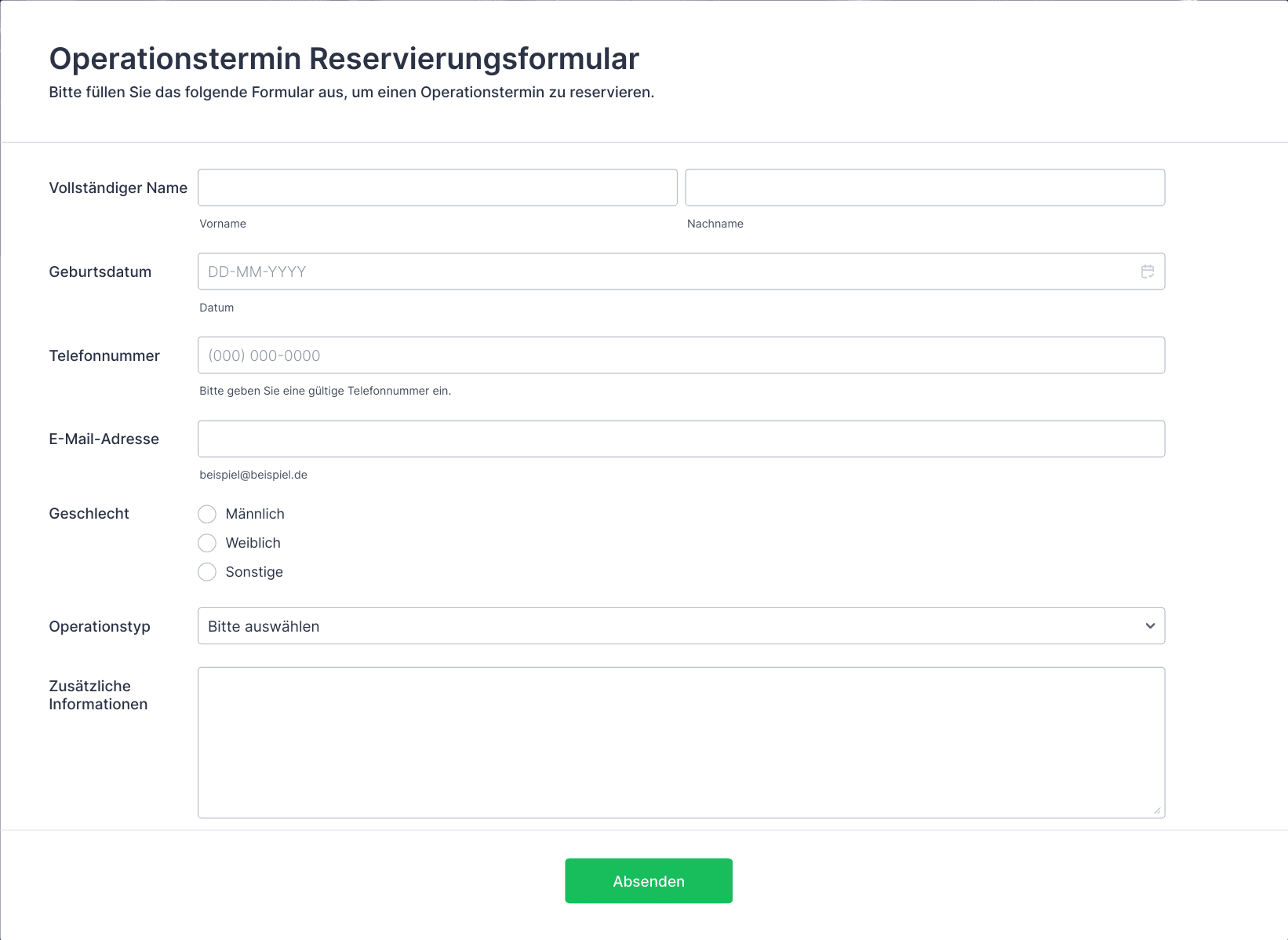Click the 'Vollständiger Name' label
The height and width of the screenshot is (940, 1288).
click(118, 188)
